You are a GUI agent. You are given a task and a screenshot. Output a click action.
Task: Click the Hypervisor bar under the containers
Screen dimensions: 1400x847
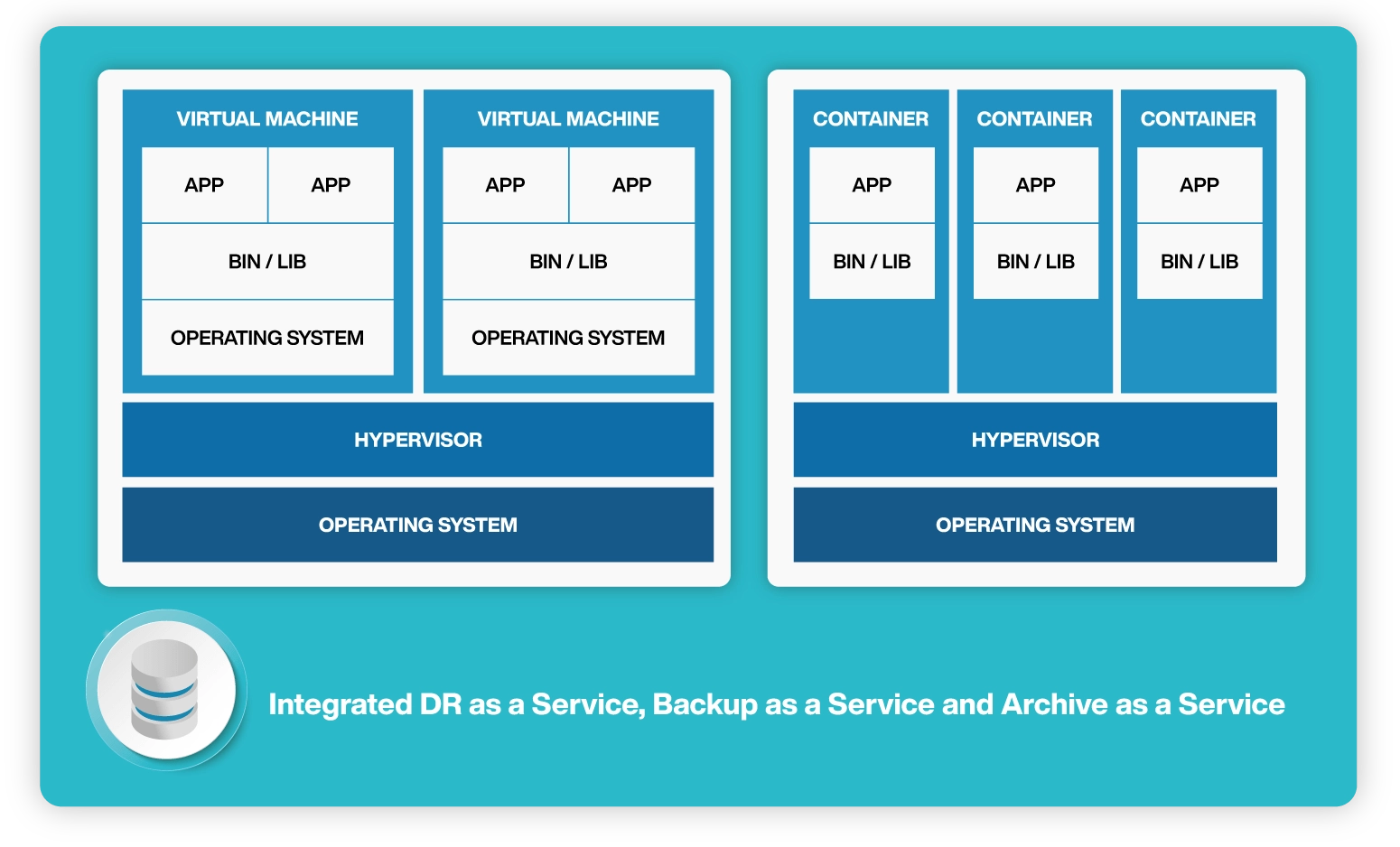[x=1035, y=440]
